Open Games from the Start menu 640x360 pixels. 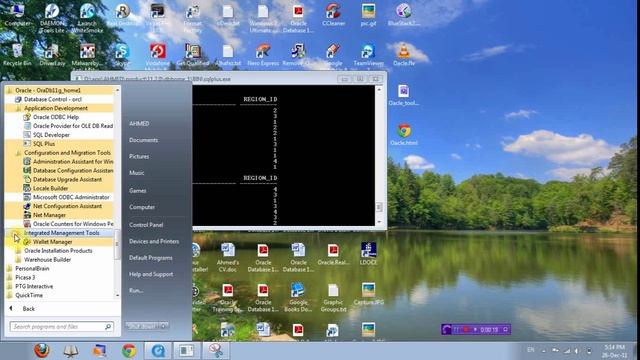(138, 191)
